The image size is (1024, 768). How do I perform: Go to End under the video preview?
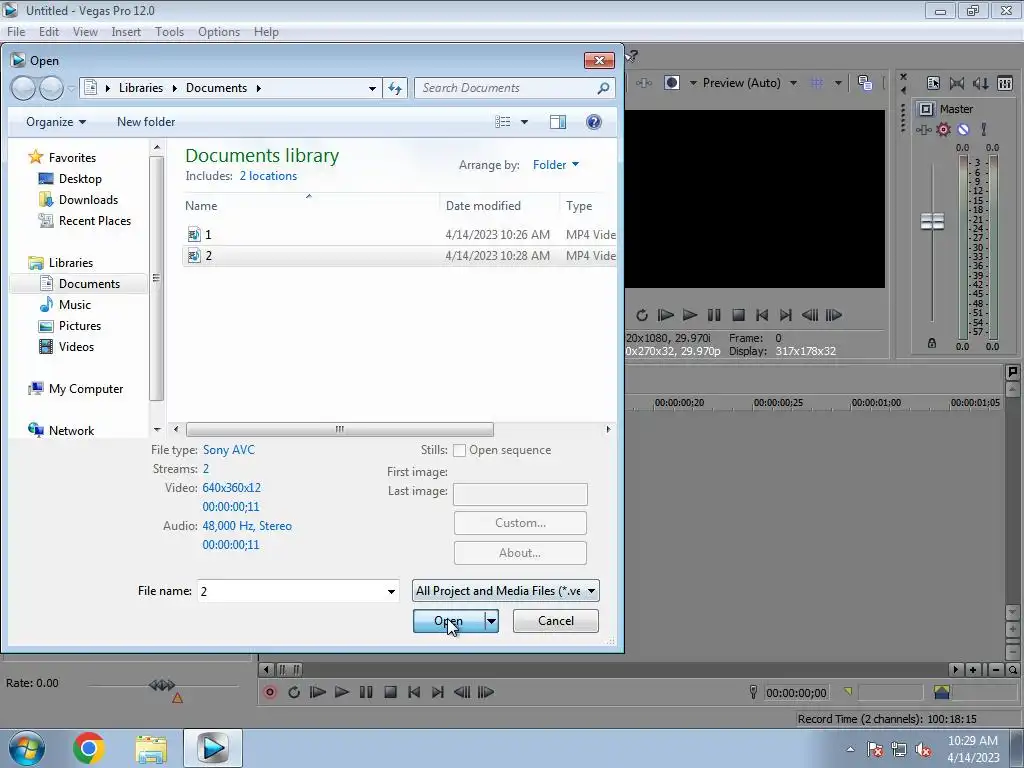tap(786, 315)
